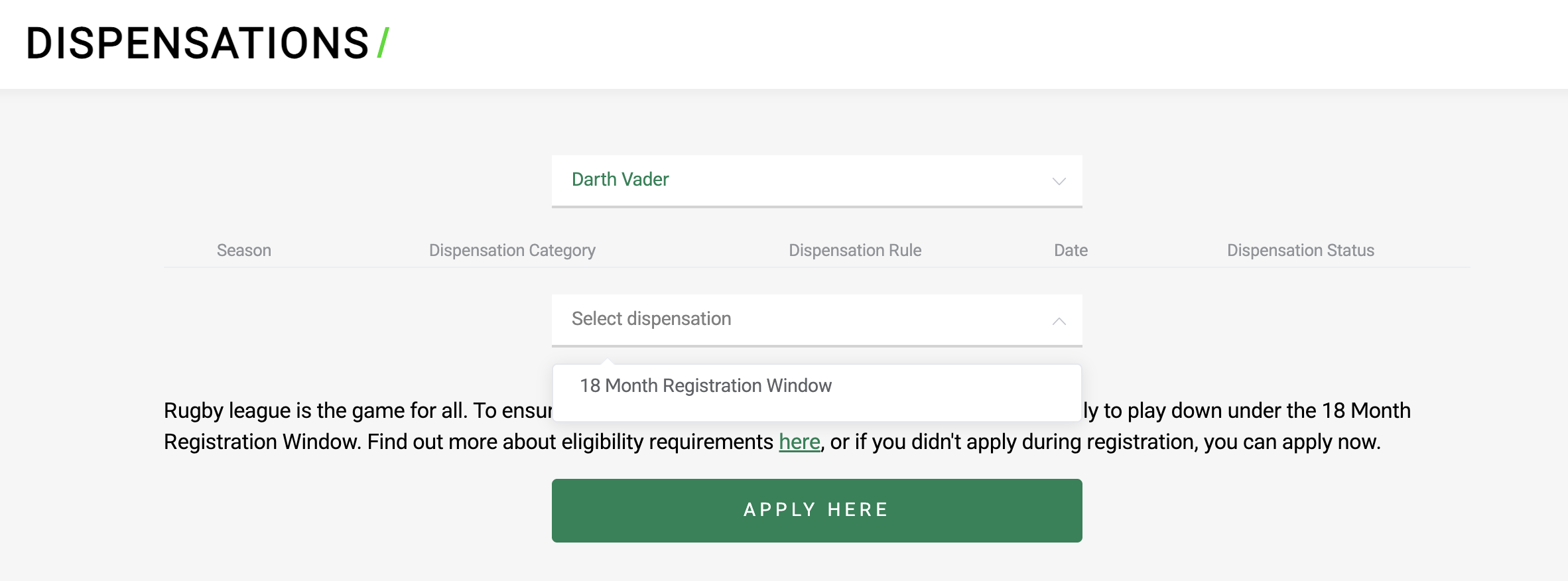
Task: Click the Select dispensation placeholder text
Action: [651, 318]
